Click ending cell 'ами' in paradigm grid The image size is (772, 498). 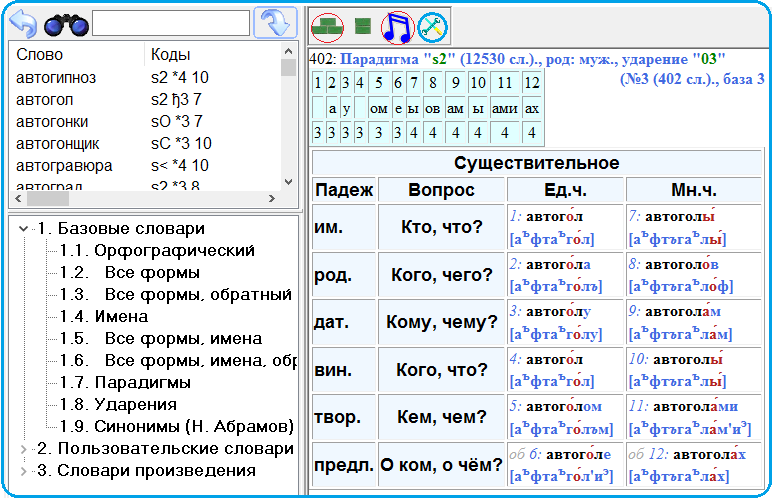point(505,108)
